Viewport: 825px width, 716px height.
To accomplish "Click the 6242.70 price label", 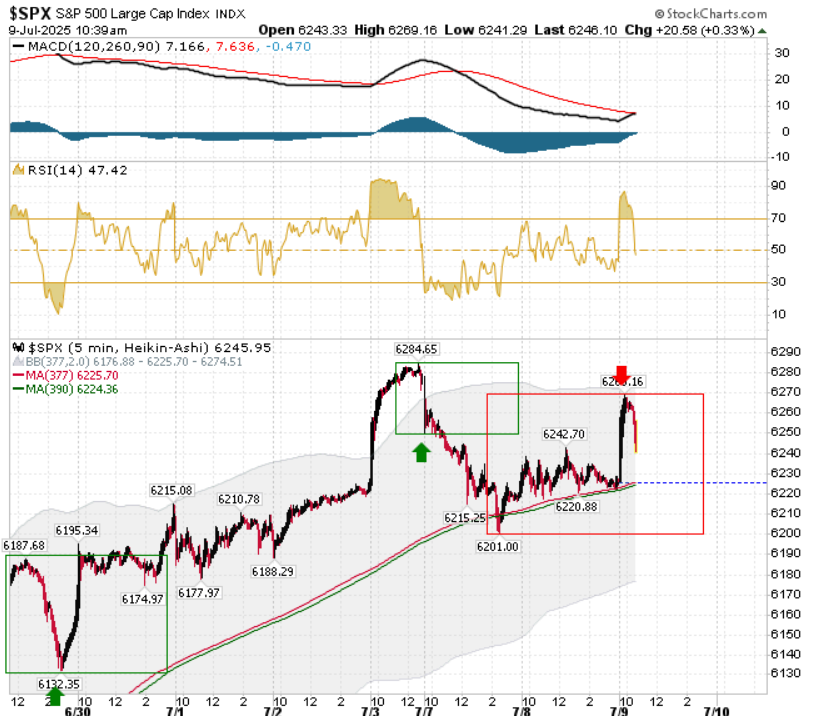I will tap(564, 434).
